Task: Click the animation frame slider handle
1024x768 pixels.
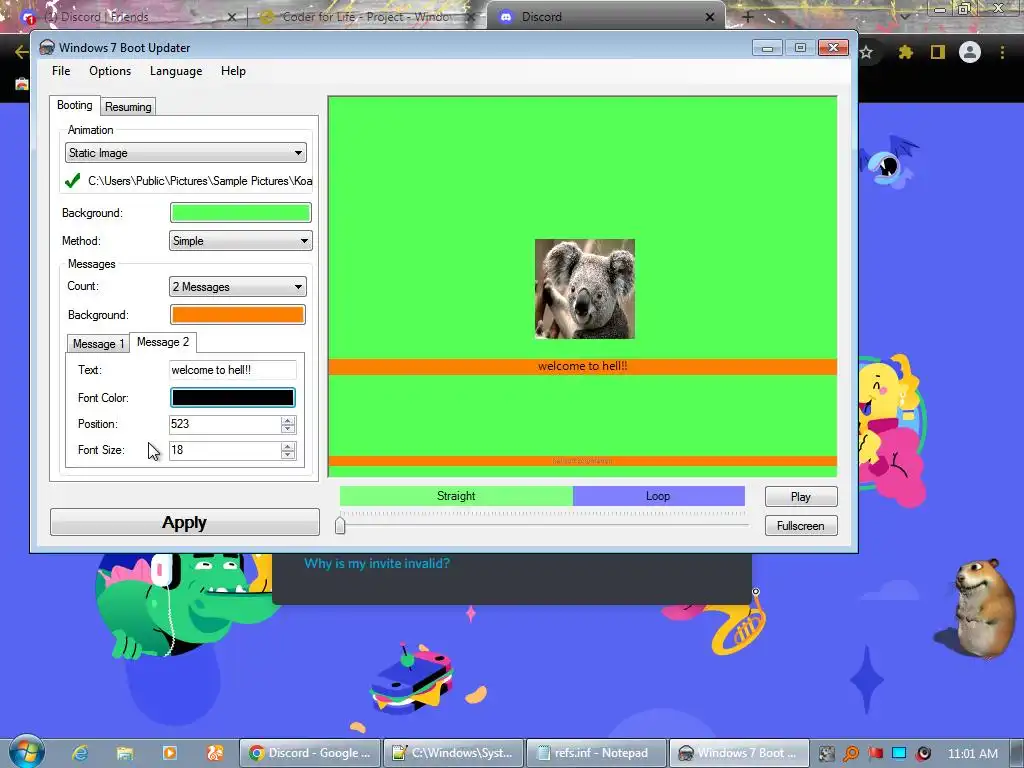Action: click(x=340, y=525)
